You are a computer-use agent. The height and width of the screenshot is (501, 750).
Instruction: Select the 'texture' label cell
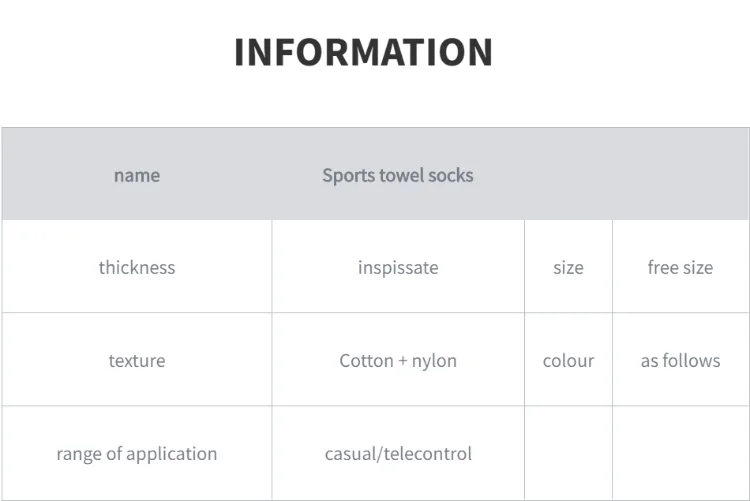point(137,359)
